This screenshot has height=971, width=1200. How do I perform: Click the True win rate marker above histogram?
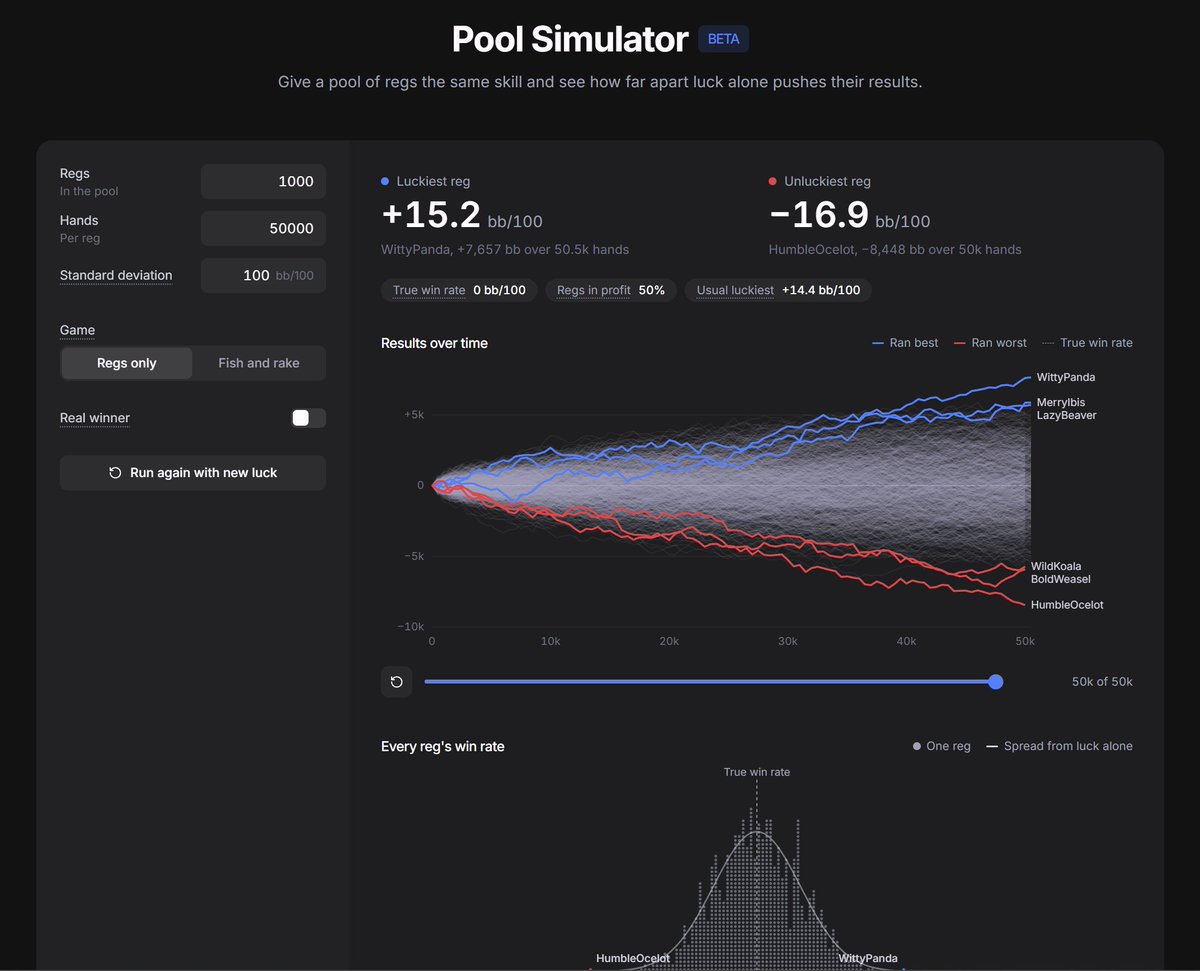pyautogui.click(x=757, y=772)
